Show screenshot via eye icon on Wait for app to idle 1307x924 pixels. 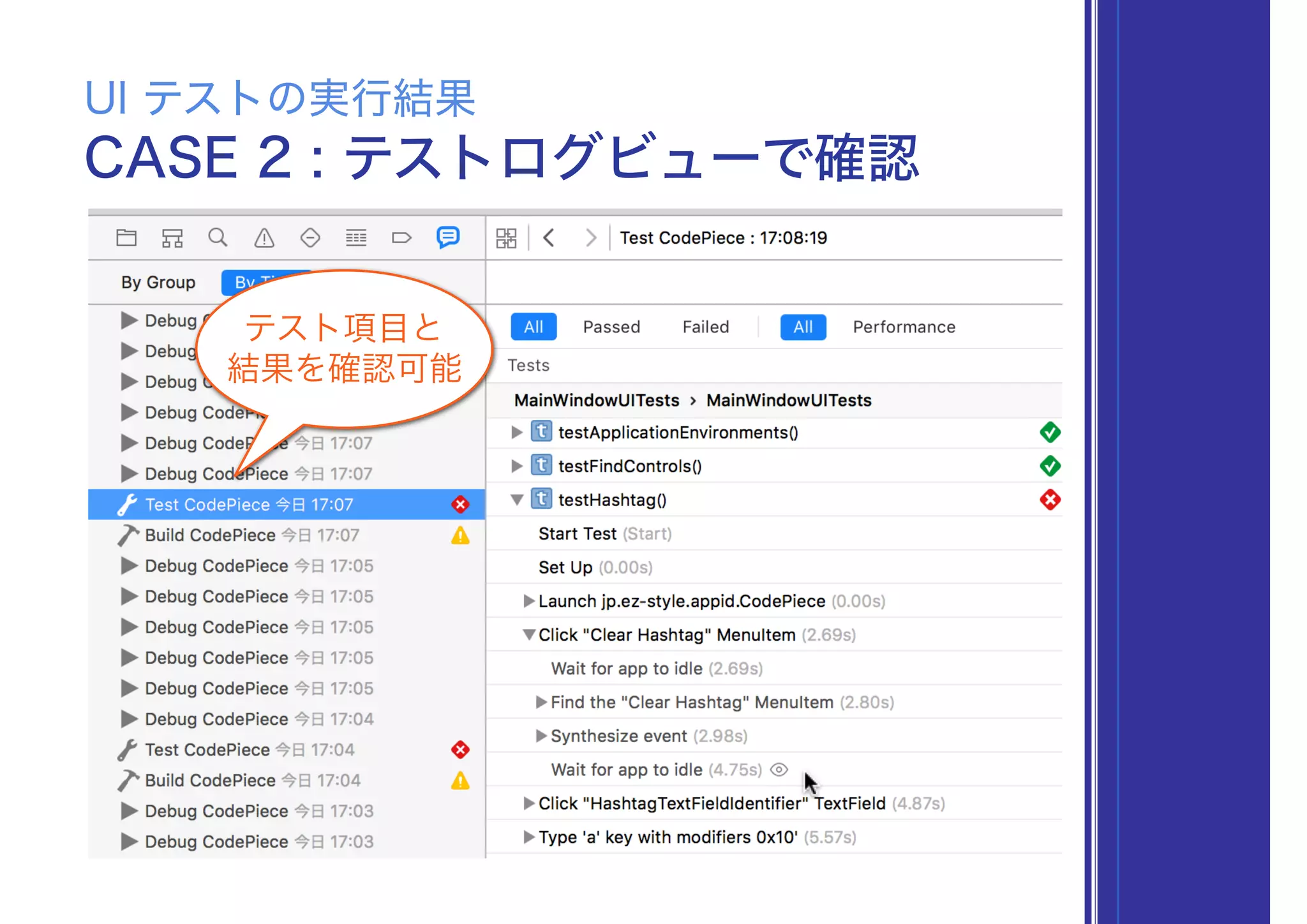point(779,770)
